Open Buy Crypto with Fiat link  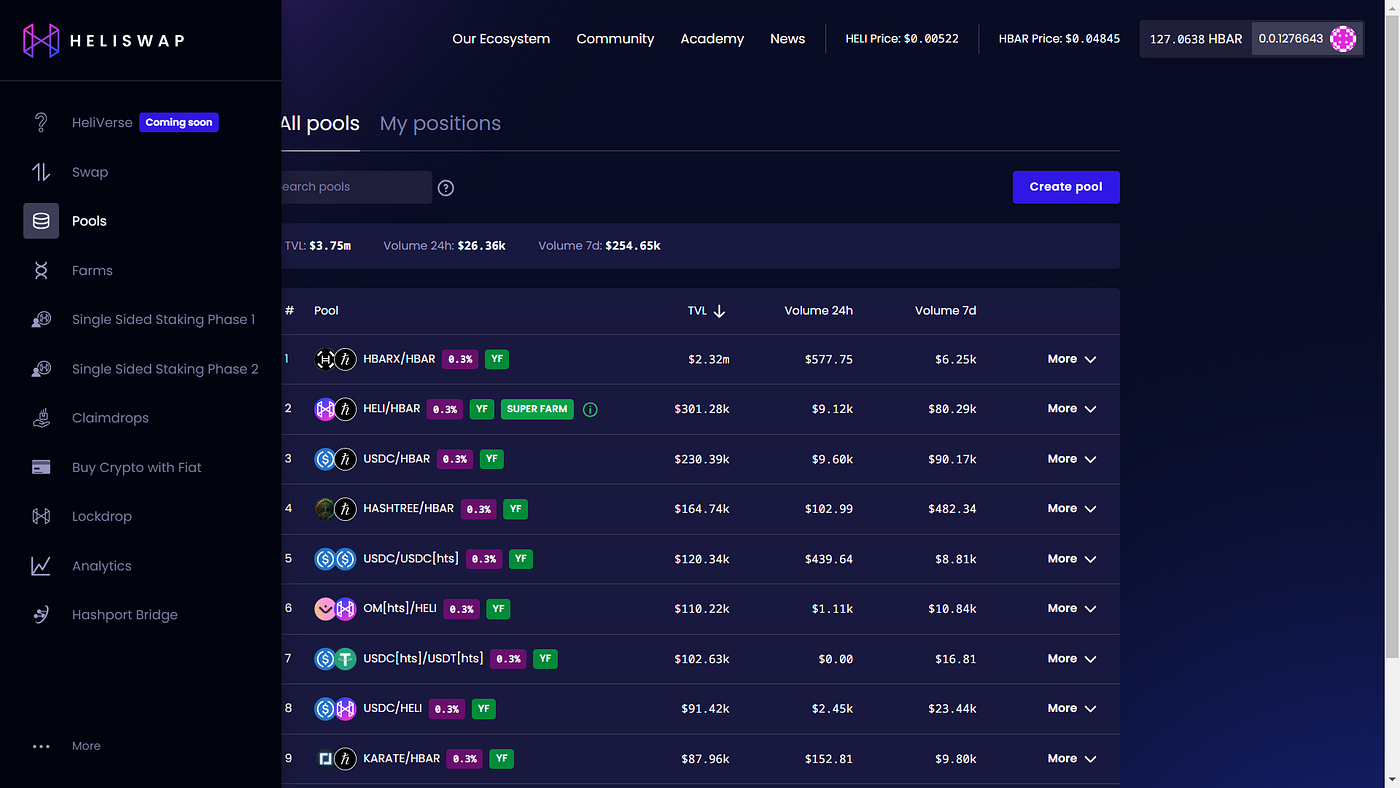137,467
